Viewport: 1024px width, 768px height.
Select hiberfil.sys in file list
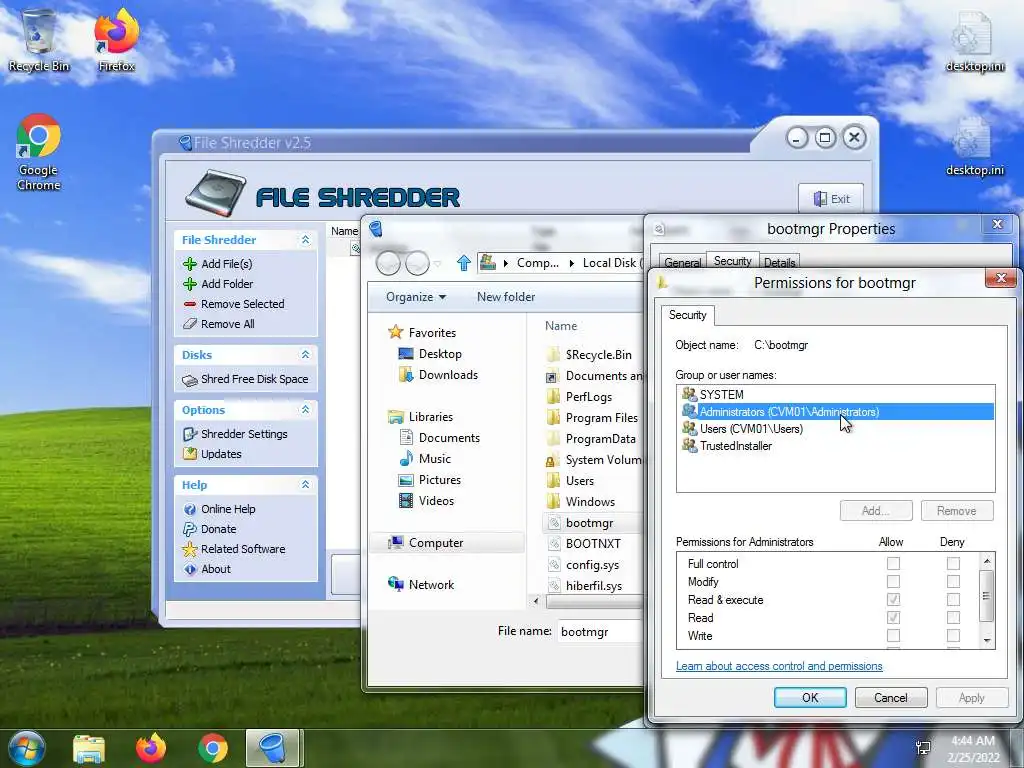[x=593, y=586]
